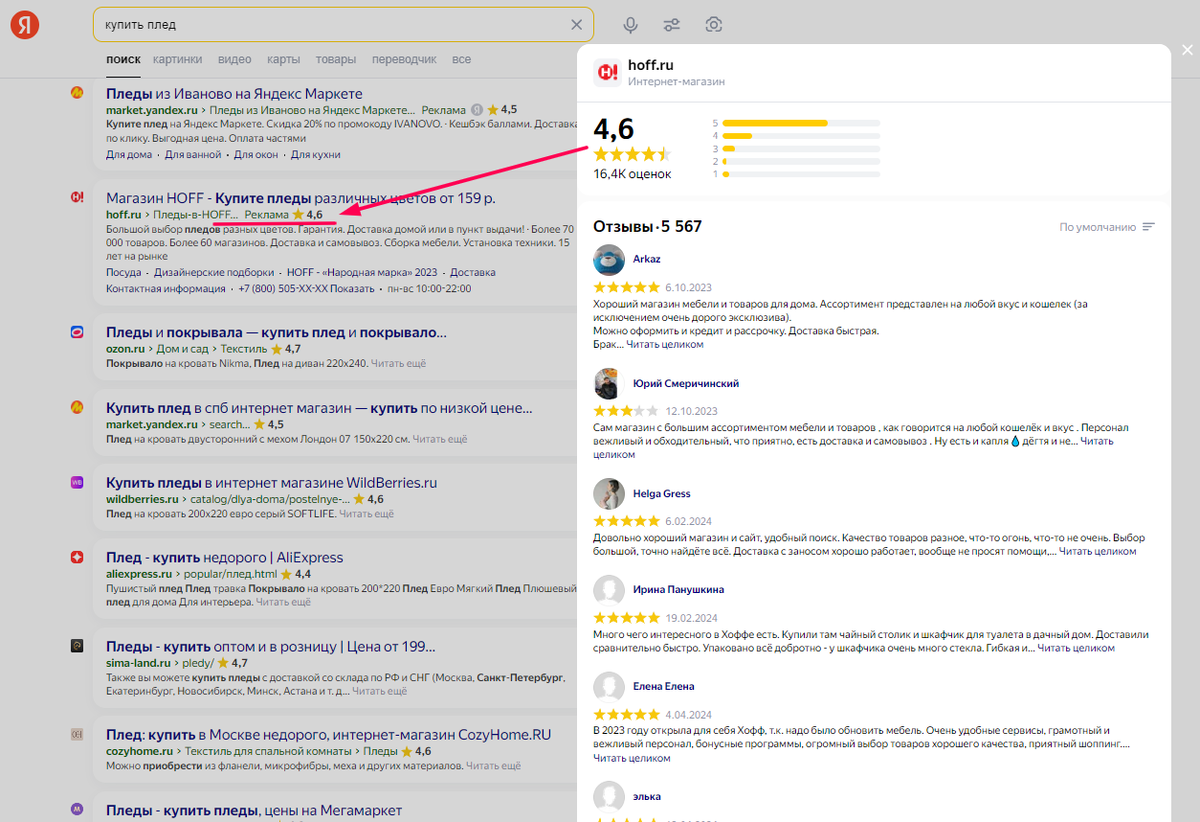
Task: Click the sima-land favicon beside its result
Action: pos(77,646)
